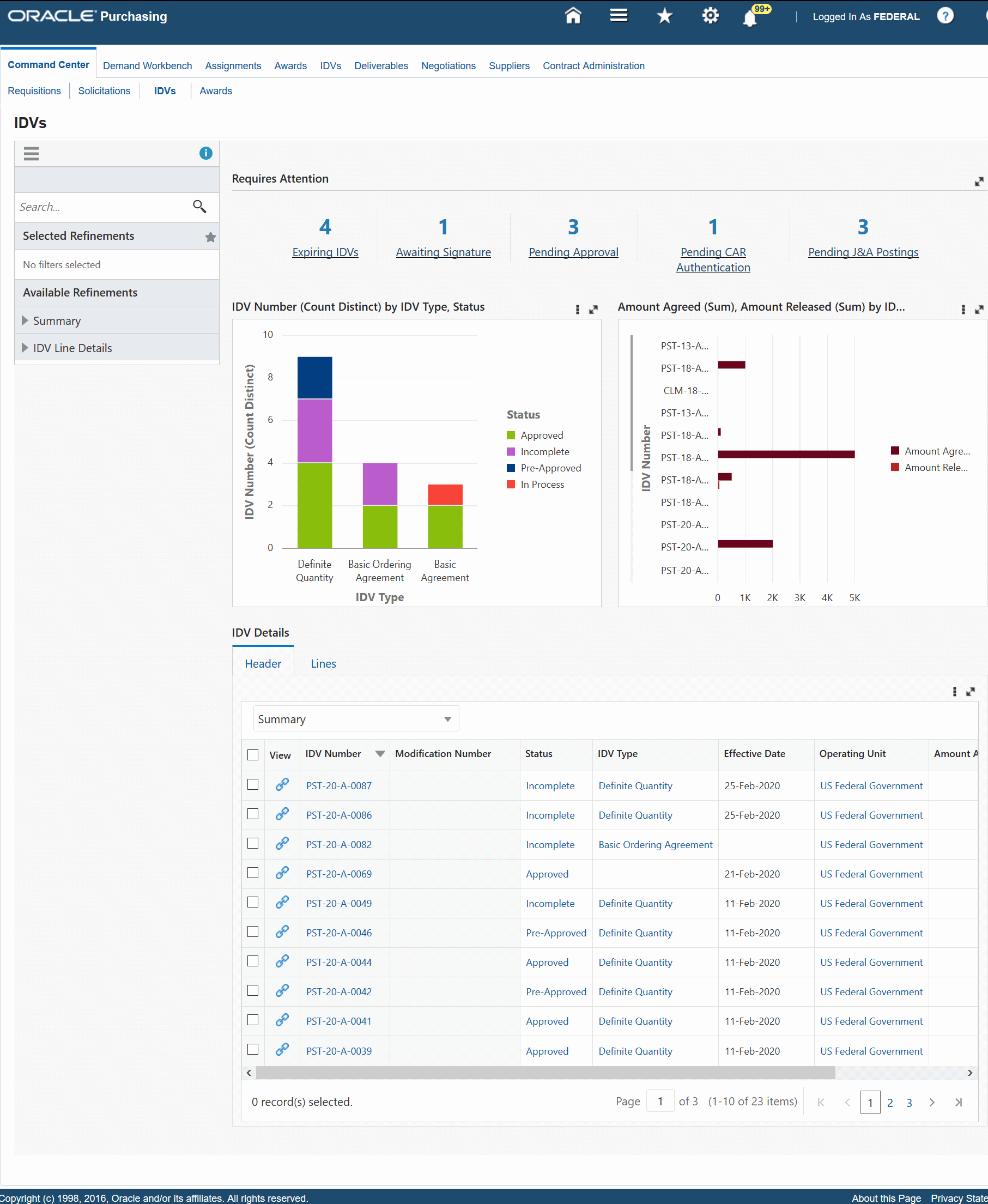988x1204 pixels.
Task: Toggle the refinements panel menu icon
Action: pos(31,153)
